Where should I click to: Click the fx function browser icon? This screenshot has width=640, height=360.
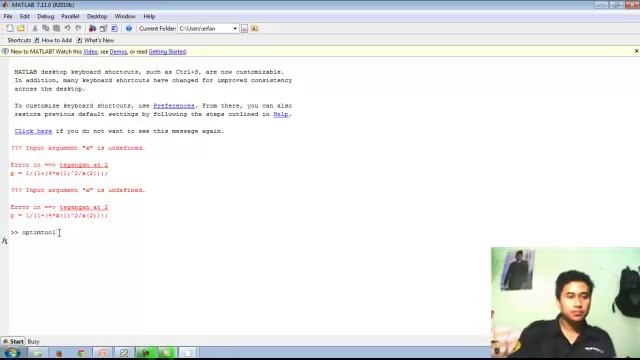point(4,241)
